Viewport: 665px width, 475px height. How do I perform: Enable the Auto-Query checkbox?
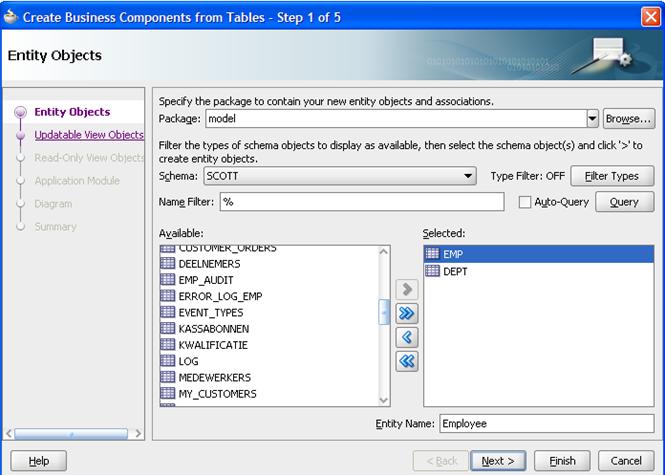(525, 202)
